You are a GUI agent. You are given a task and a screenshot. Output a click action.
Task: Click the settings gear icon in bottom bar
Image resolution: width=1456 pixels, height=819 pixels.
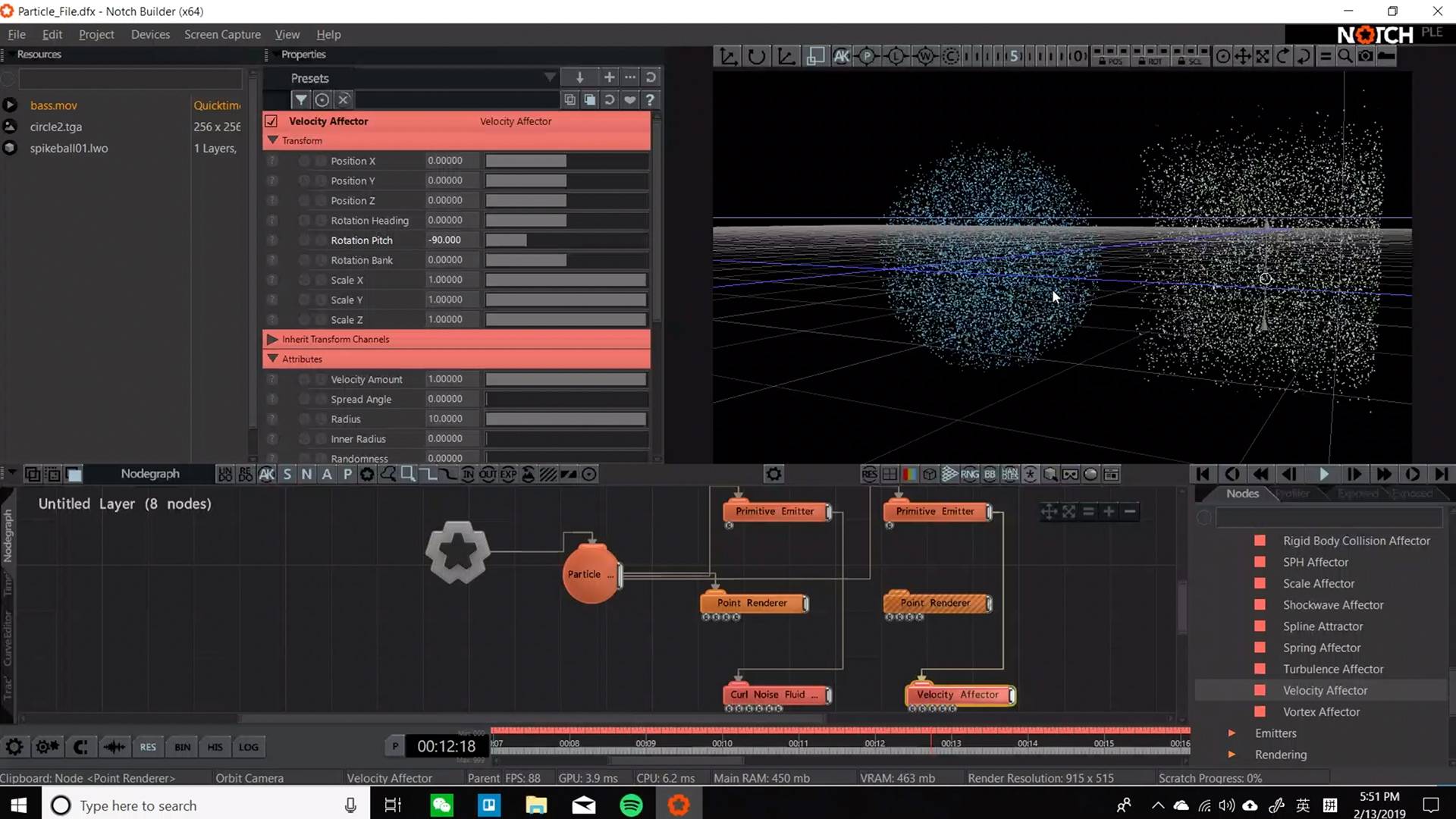(x=14, y=747)
